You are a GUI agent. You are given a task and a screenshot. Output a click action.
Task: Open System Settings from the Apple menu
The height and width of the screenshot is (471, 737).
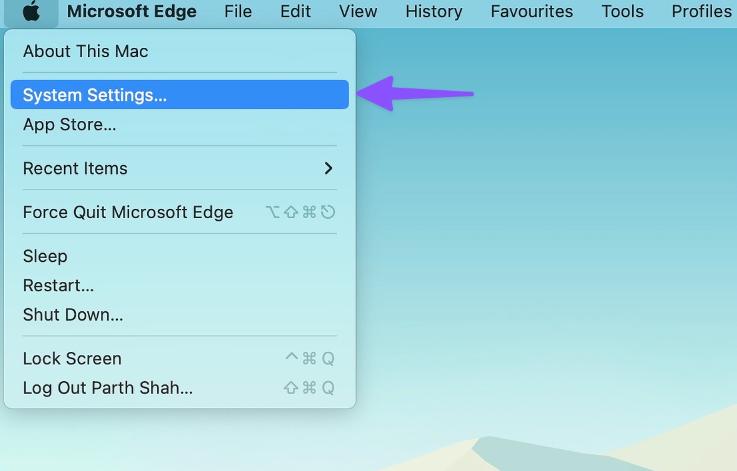180,94
